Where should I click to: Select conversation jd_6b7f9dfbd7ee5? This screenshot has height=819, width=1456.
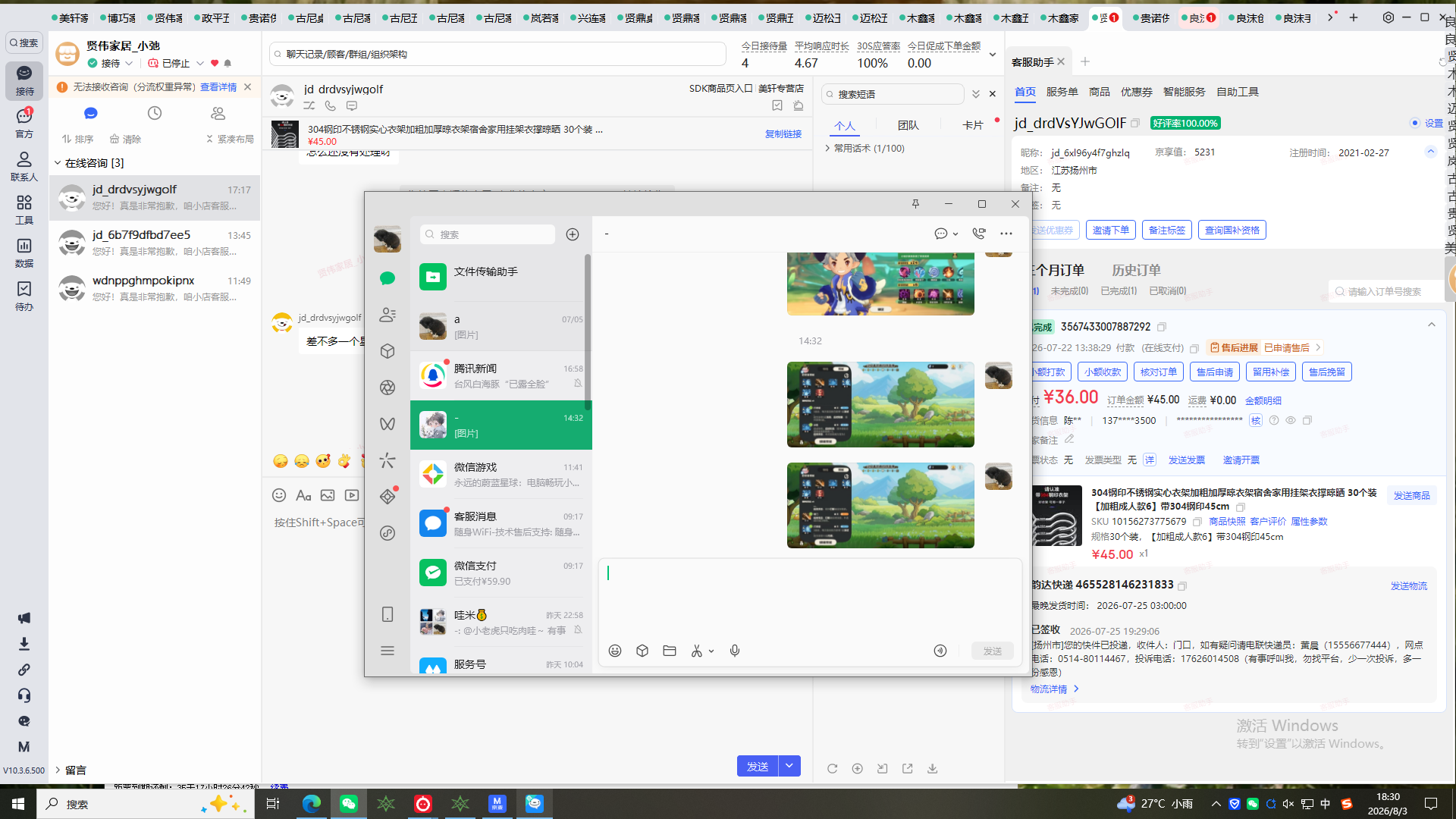(x=155, y=243)
